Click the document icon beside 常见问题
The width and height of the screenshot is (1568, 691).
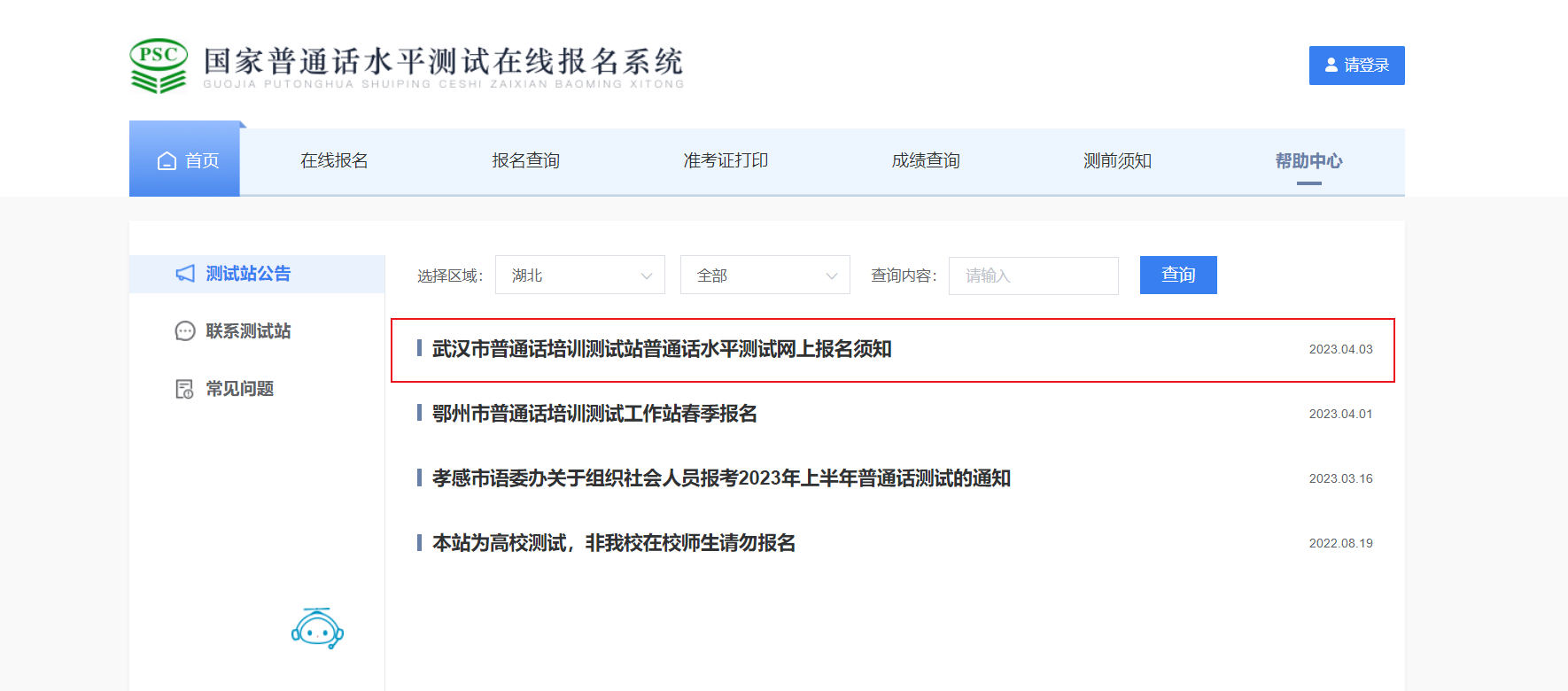click(184, 389)
